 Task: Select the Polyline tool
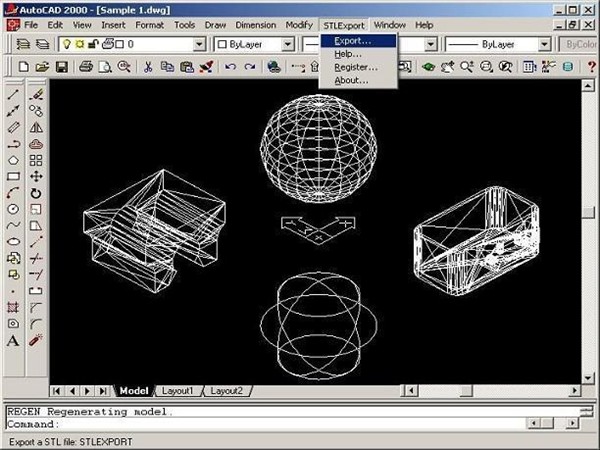13,144
